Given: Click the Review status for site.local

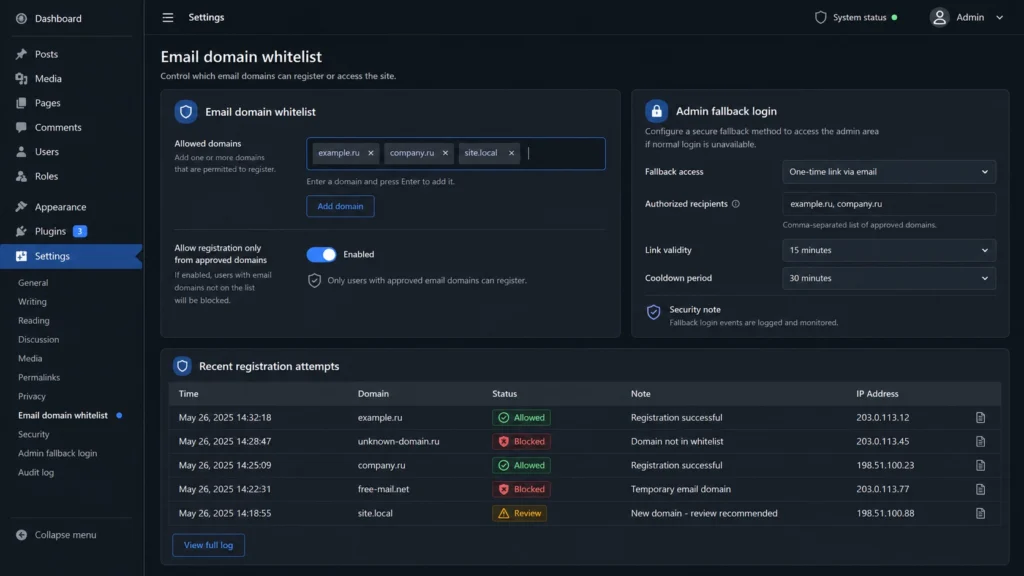Looking at the screenshot, I should (519, 513).
